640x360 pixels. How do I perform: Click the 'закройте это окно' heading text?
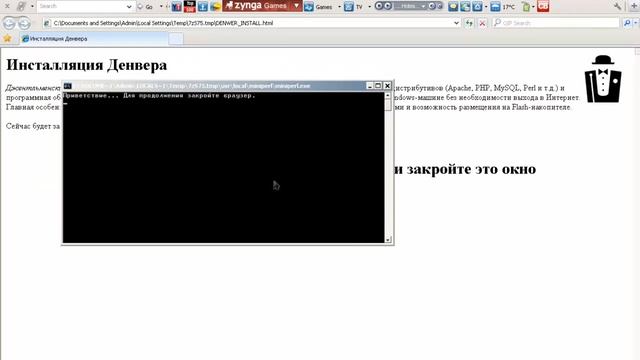[x=471, y=169]
